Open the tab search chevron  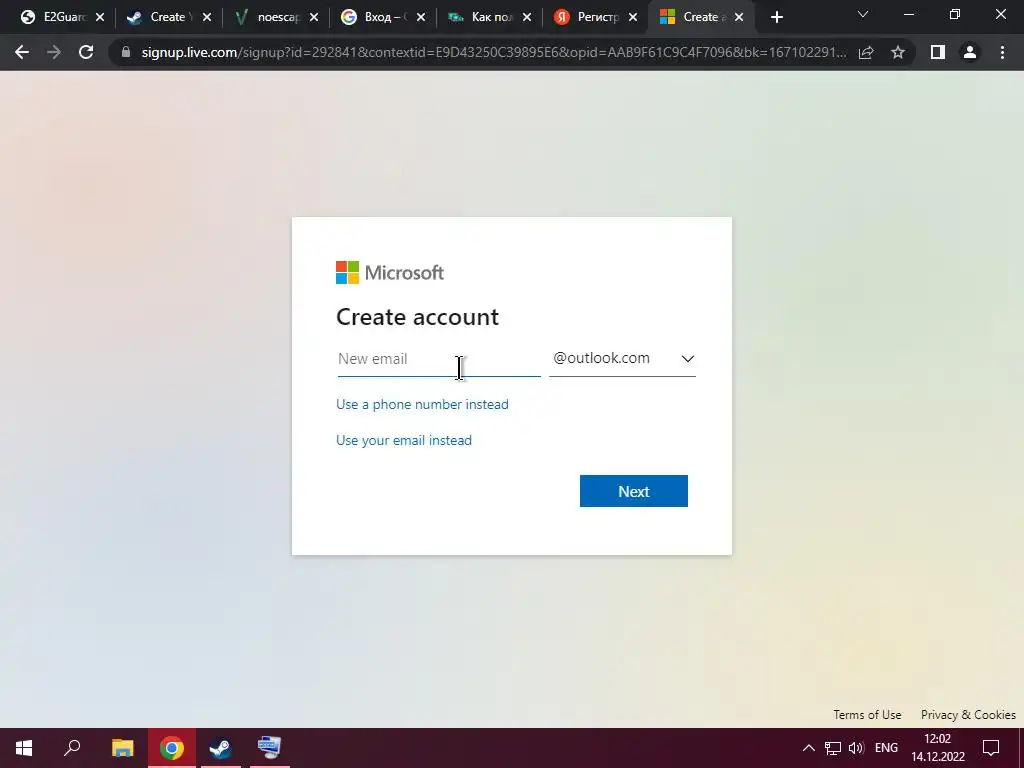point(863,14)
